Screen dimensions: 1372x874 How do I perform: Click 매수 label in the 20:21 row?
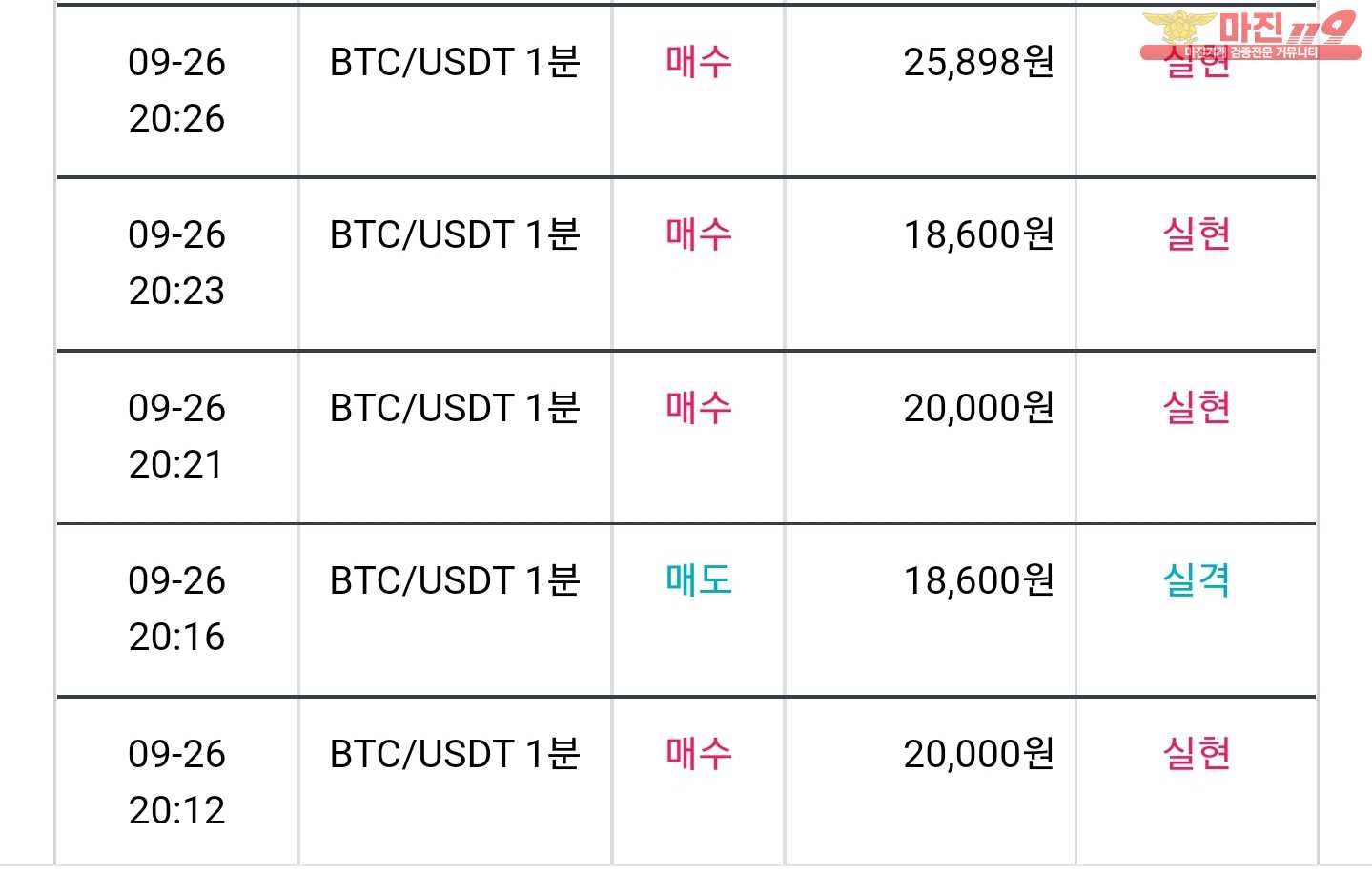pos(699,408)
